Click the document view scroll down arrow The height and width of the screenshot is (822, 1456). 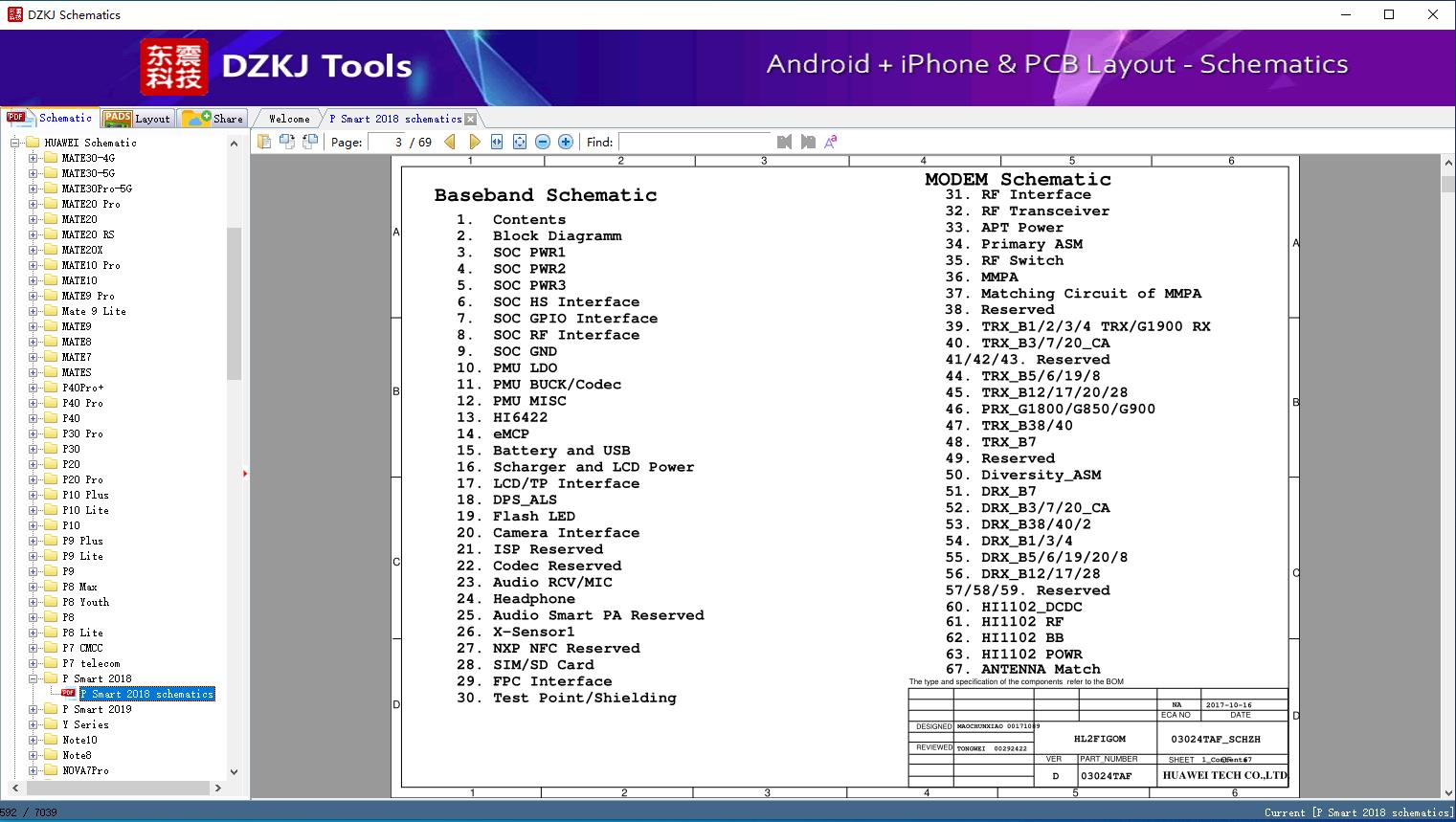click(x=1447, y=791)
